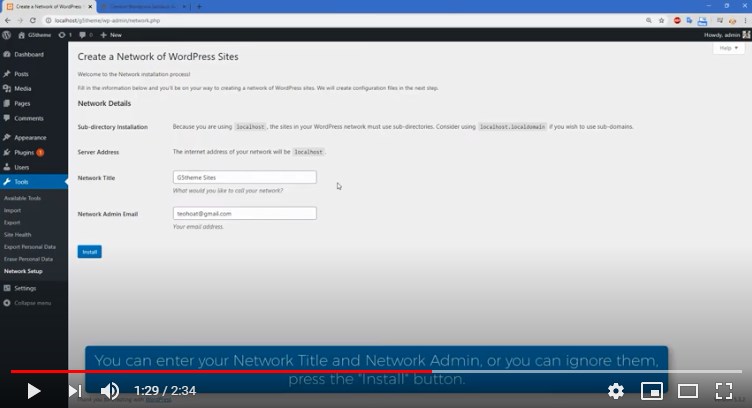Open video settings gear

[x=616, y=391]
